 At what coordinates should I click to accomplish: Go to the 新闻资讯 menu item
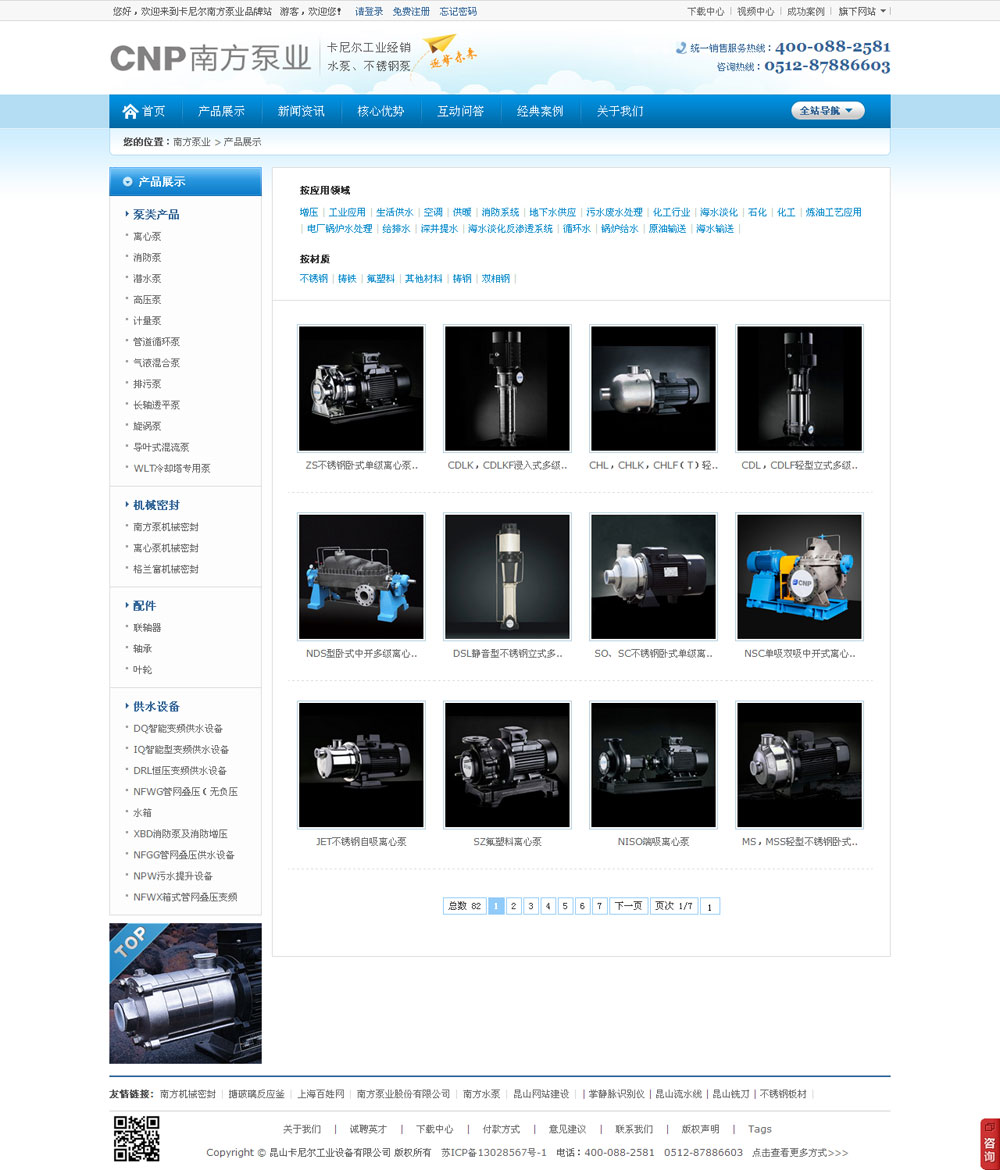[x=301, y=111]
